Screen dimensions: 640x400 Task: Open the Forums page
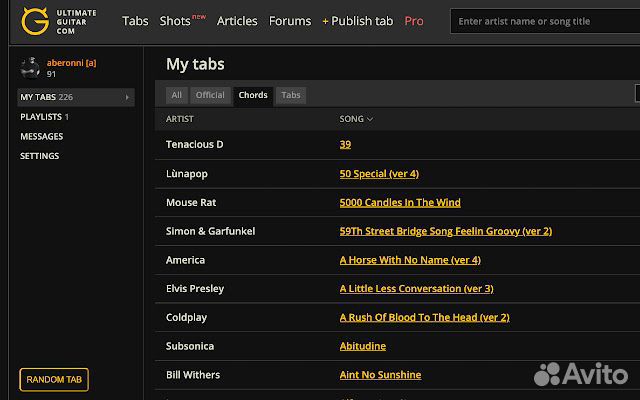pyautogui.click(x=290, y=21)
